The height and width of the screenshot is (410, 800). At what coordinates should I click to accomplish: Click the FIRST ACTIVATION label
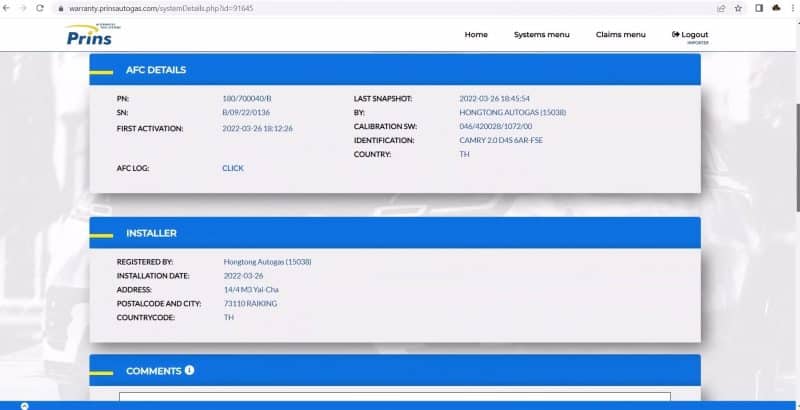(150, 129)
